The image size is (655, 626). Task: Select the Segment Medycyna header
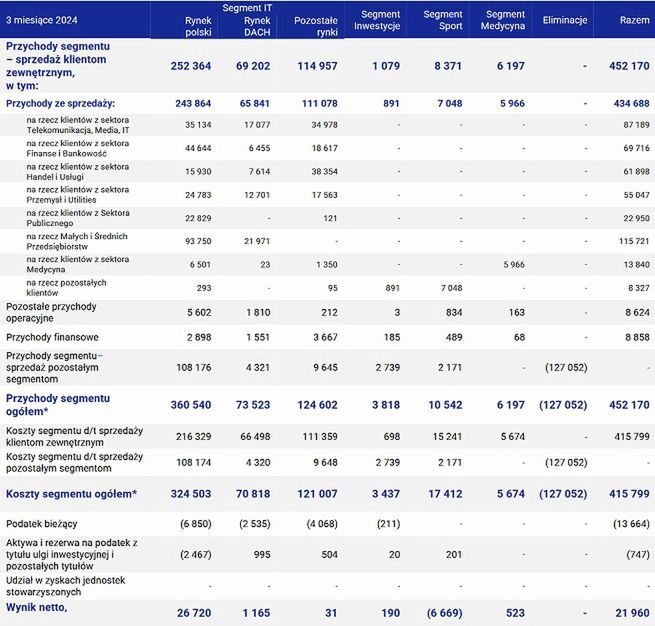(503, 20)
